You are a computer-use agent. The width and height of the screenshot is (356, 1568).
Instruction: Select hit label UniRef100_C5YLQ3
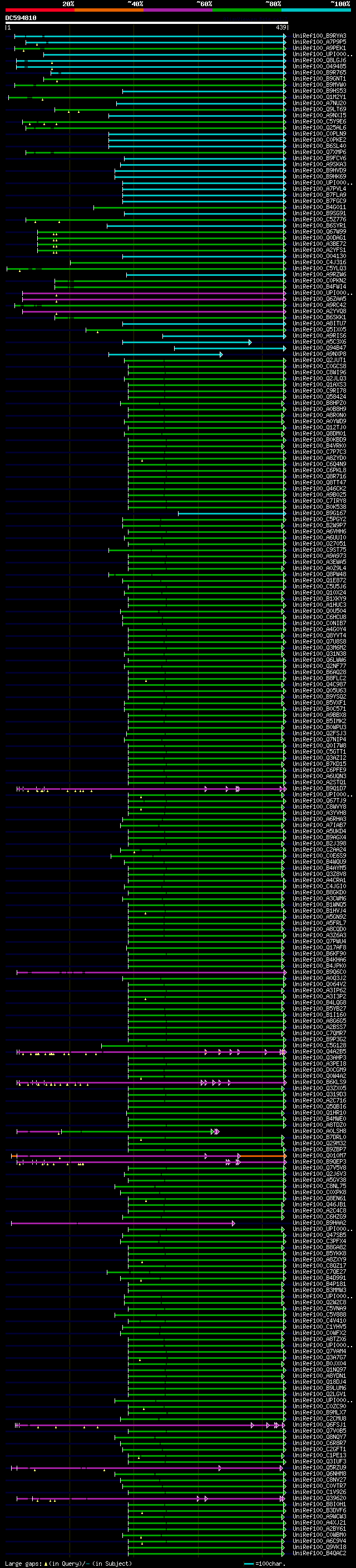[x=319, y=269]
